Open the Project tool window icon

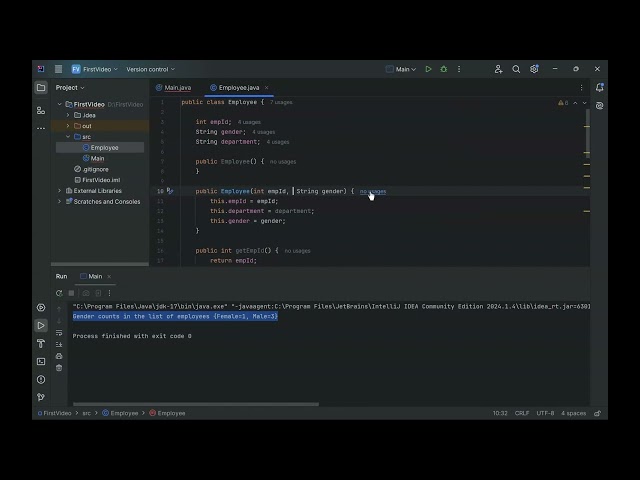point(41,87)
